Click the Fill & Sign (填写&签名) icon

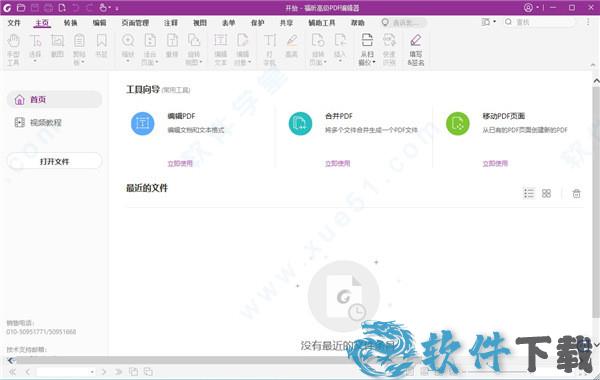(416, 50)
